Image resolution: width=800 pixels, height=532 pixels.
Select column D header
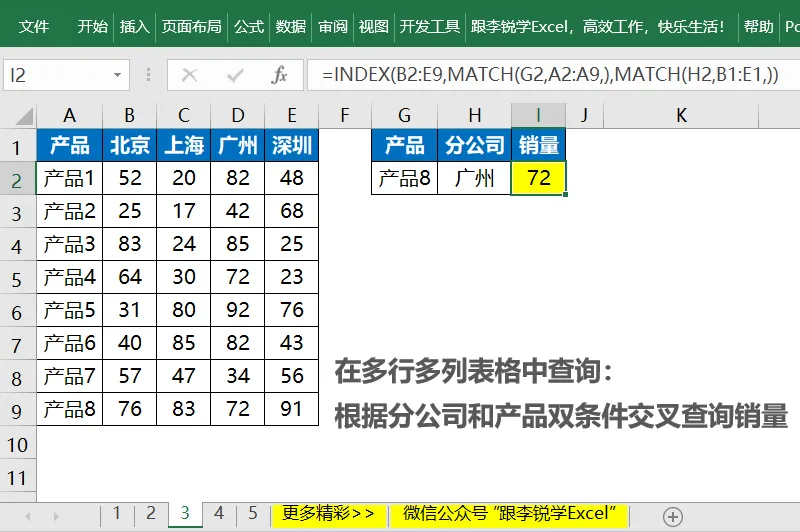coord(238,116)
